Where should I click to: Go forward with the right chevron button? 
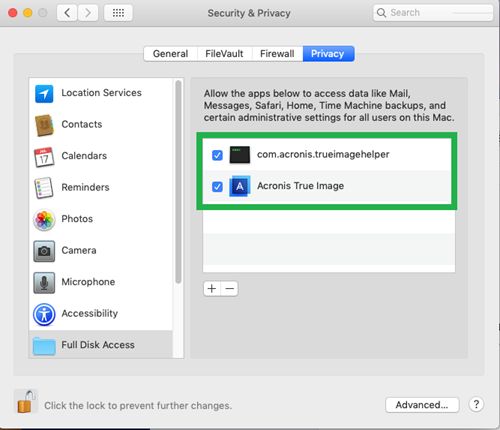[88, 13]
